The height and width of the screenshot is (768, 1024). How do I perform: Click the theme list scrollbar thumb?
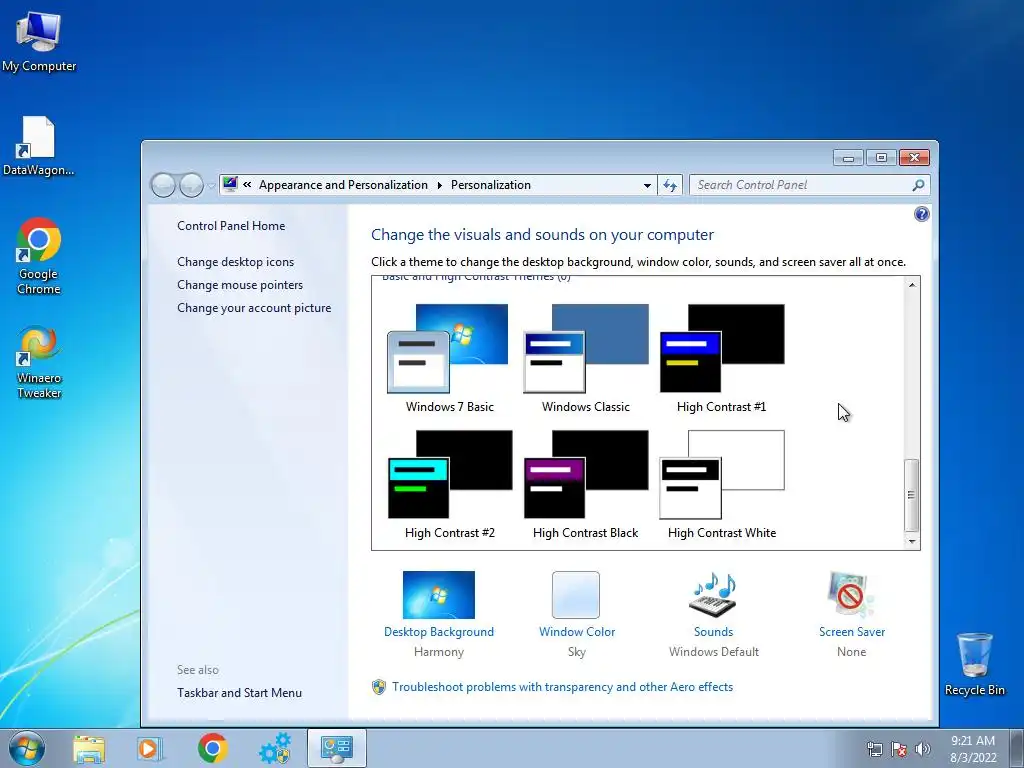point(912,495)
